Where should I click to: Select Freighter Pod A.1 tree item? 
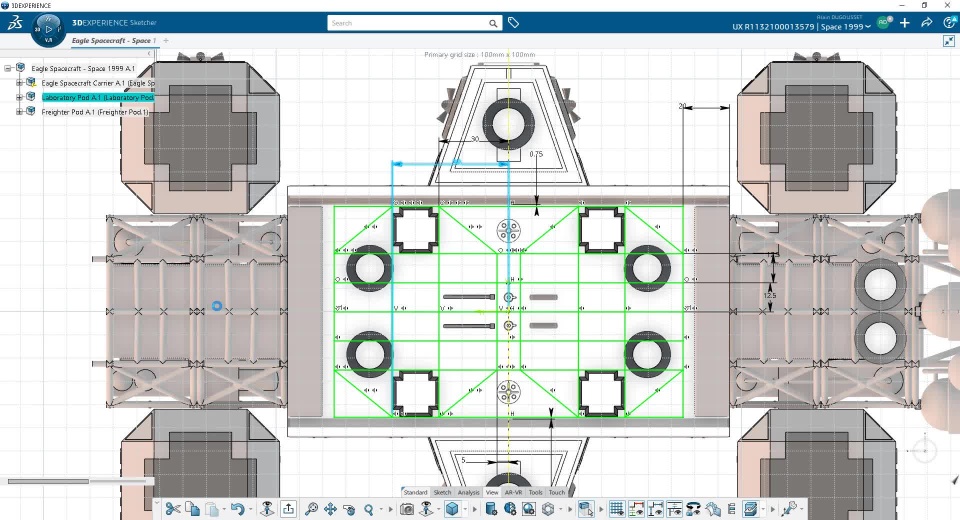[x=95, y=112]
